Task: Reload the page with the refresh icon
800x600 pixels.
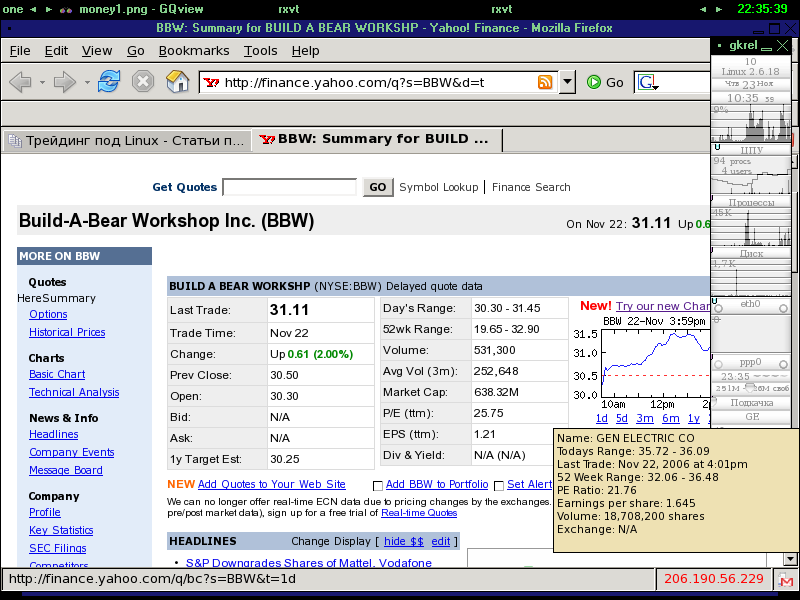Action: tap(109, 82)
